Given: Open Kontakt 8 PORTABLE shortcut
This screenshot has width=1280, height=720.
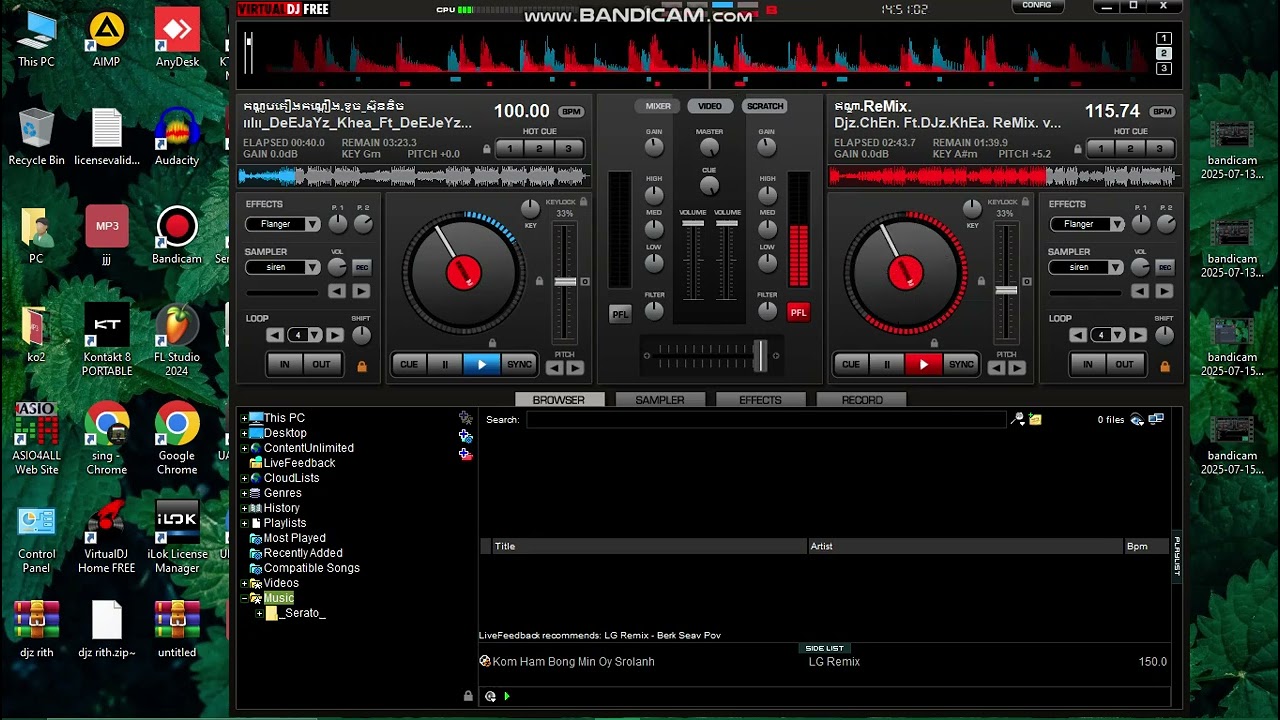Looking at the screenshot, I should click(106, 340).
